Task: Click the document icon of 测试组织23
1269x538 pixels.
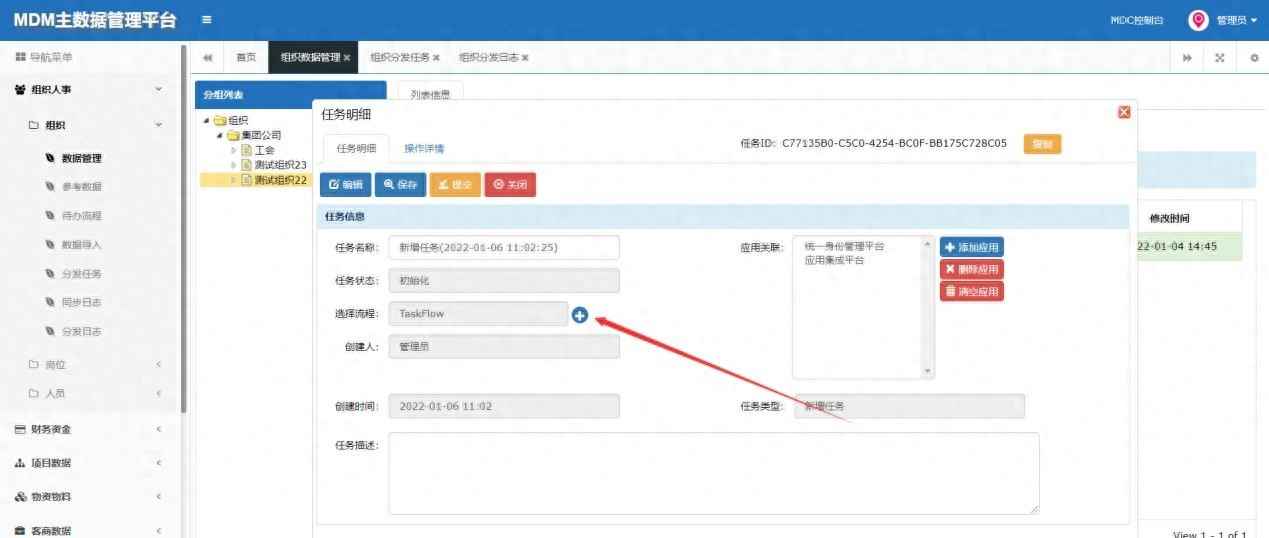Action: [x=247, y=165]
